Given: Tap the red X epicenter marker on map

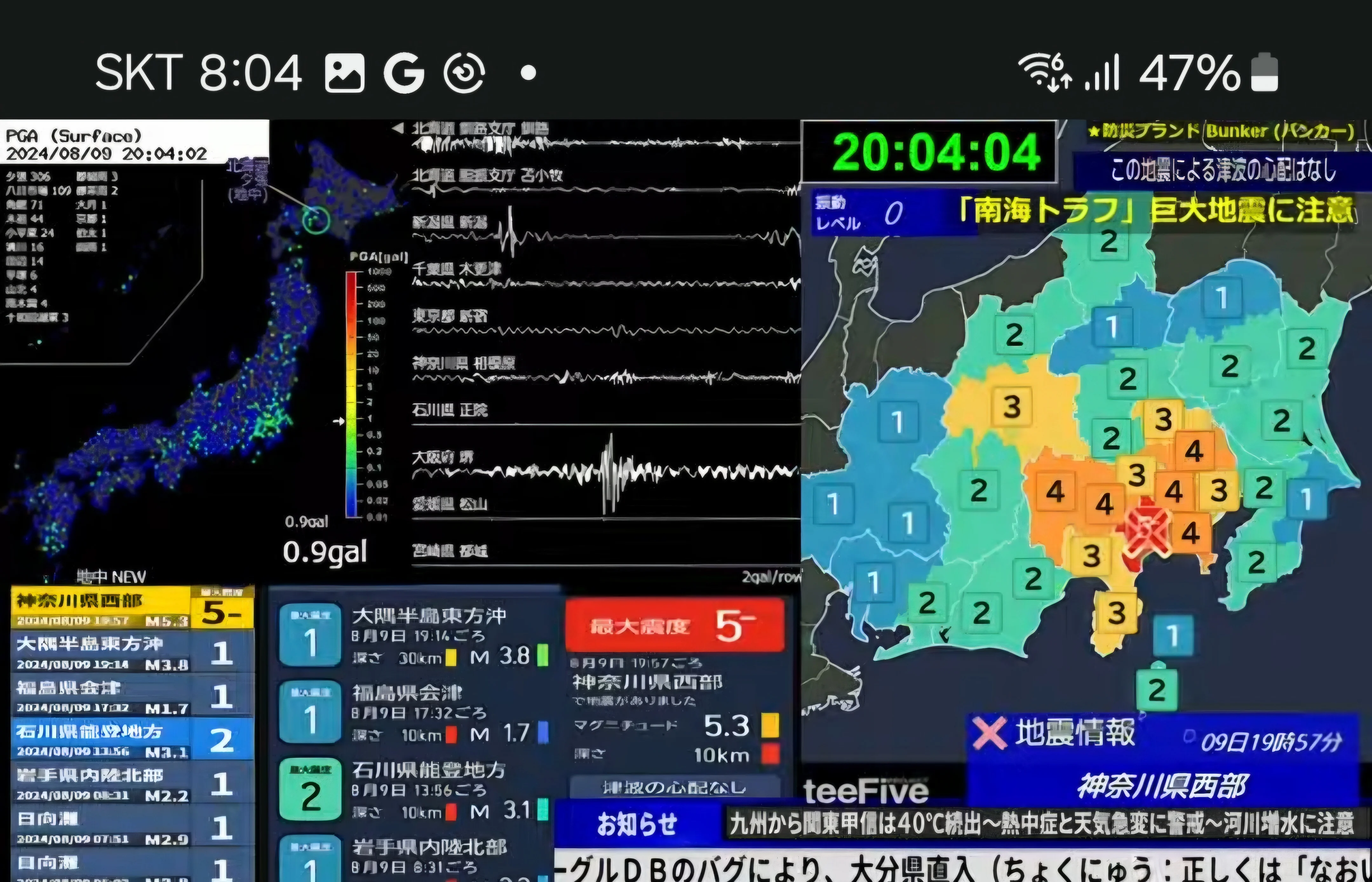Looking at the screenshot, I should tap(1147, 530).
